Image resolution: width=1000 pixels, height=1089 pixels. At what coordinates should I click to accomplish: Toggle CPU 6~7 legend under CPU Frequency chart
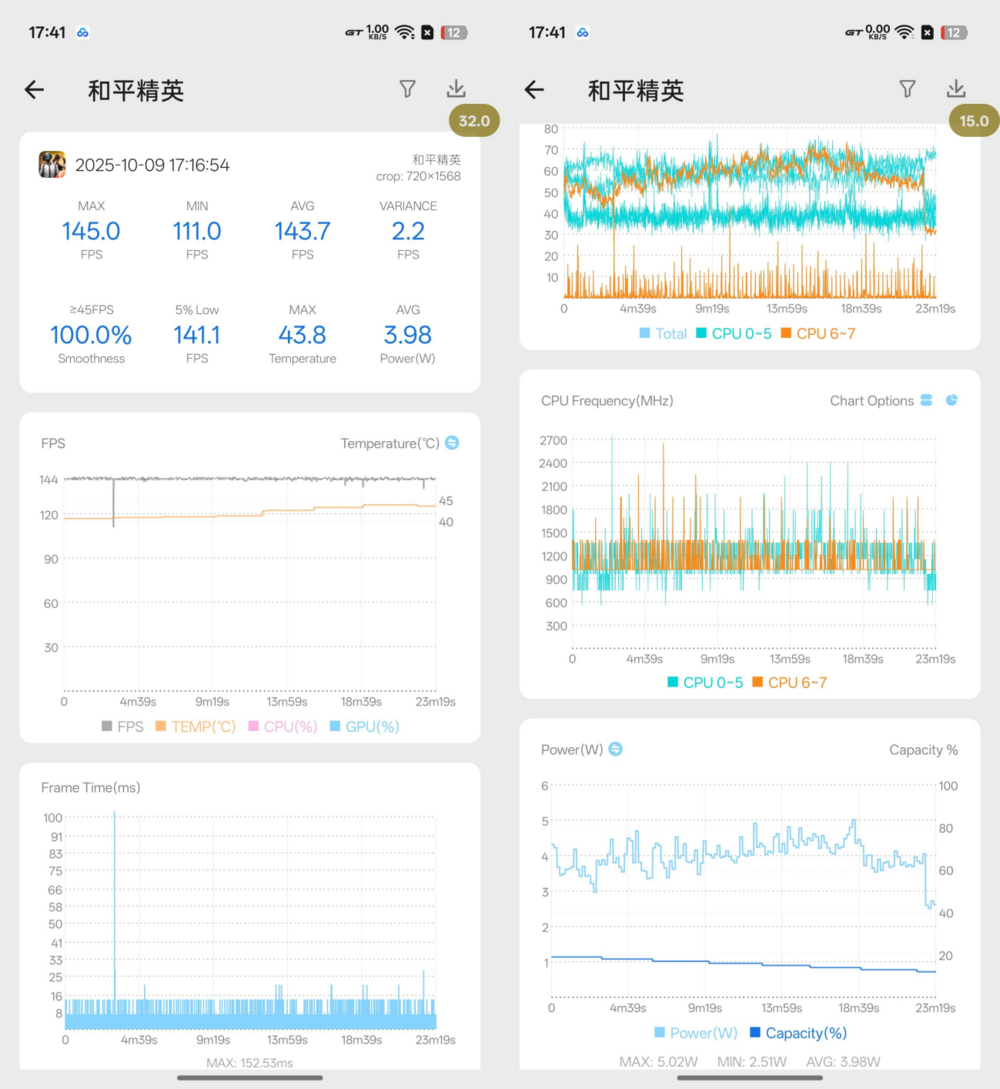pos(789,682)
